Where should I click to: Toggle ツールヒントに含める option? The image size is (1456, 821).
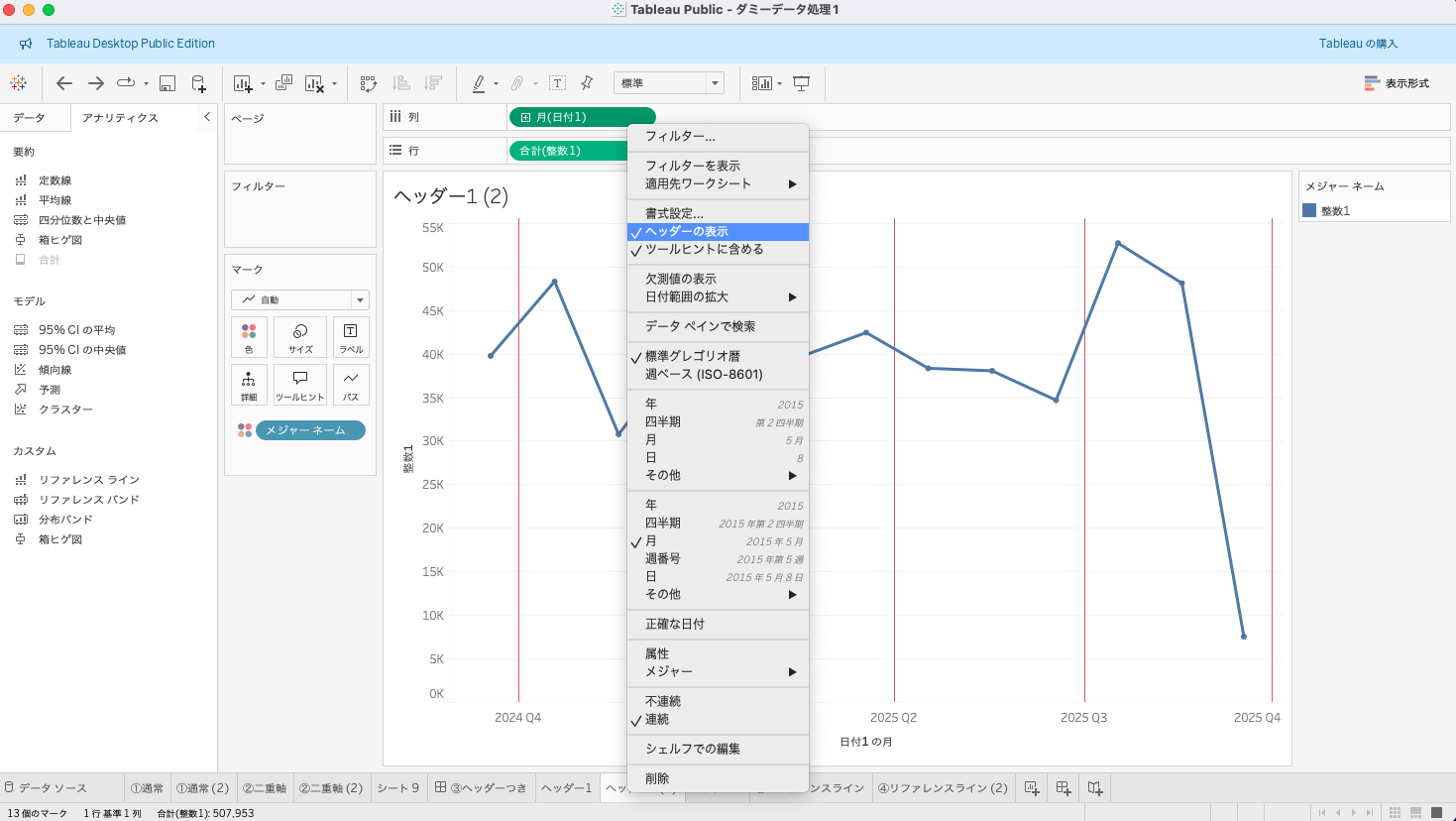point(704,250)
